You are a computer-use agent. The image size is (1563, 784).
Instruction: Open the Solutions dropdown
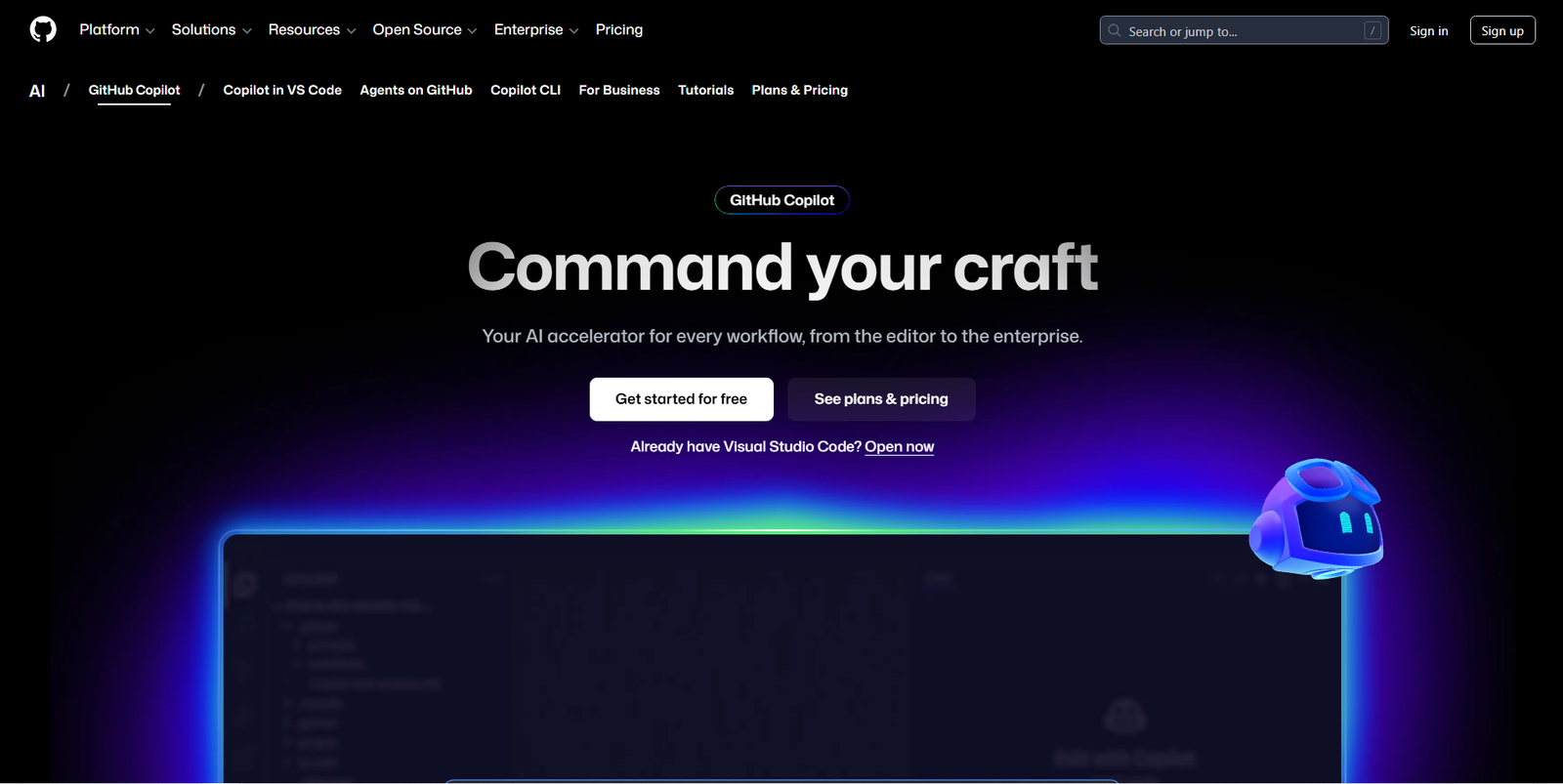tap(211, 30)
